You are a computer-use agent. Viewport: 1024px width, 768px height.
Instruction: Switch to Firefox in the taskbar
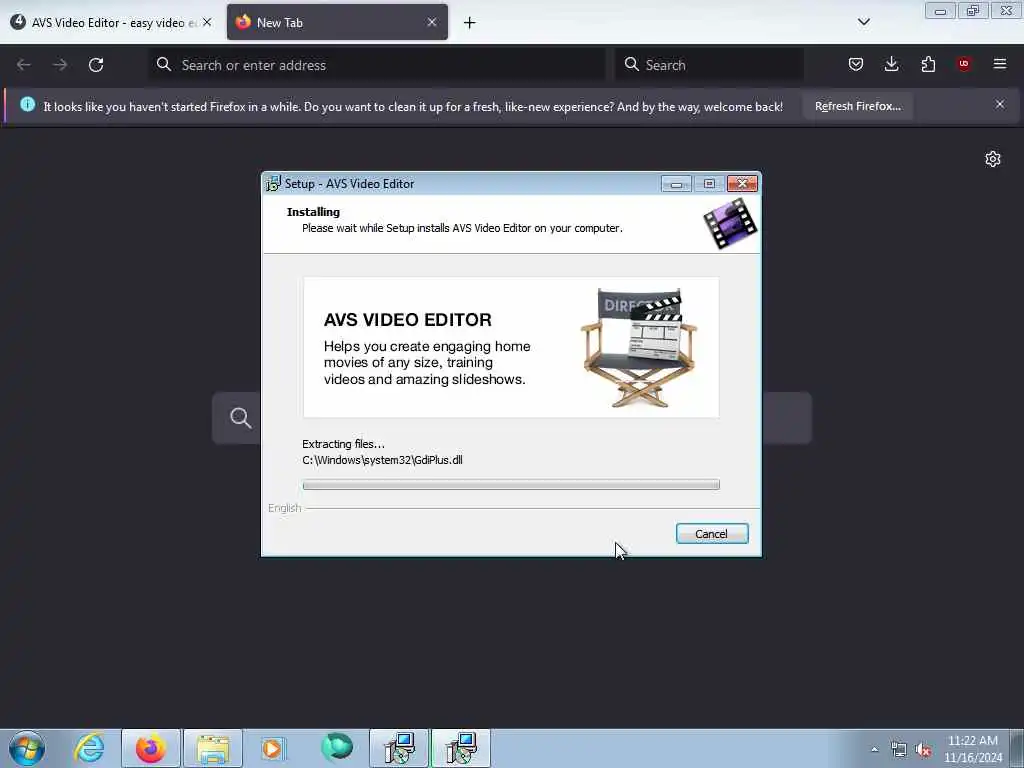[151, 748]
